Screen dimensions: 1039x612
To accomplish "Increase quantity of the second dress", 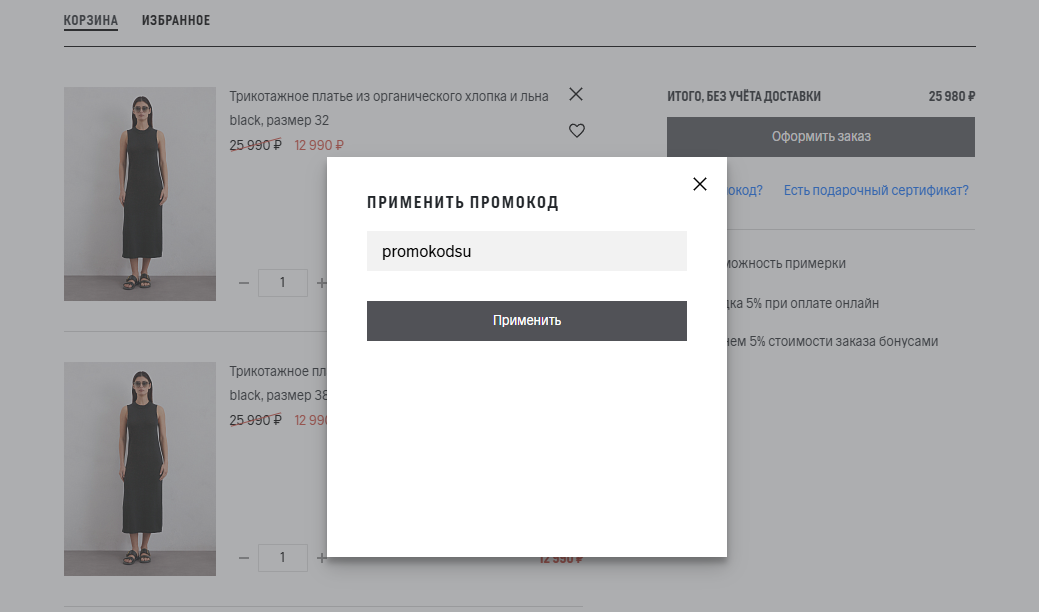I will (x=321, y=557).
